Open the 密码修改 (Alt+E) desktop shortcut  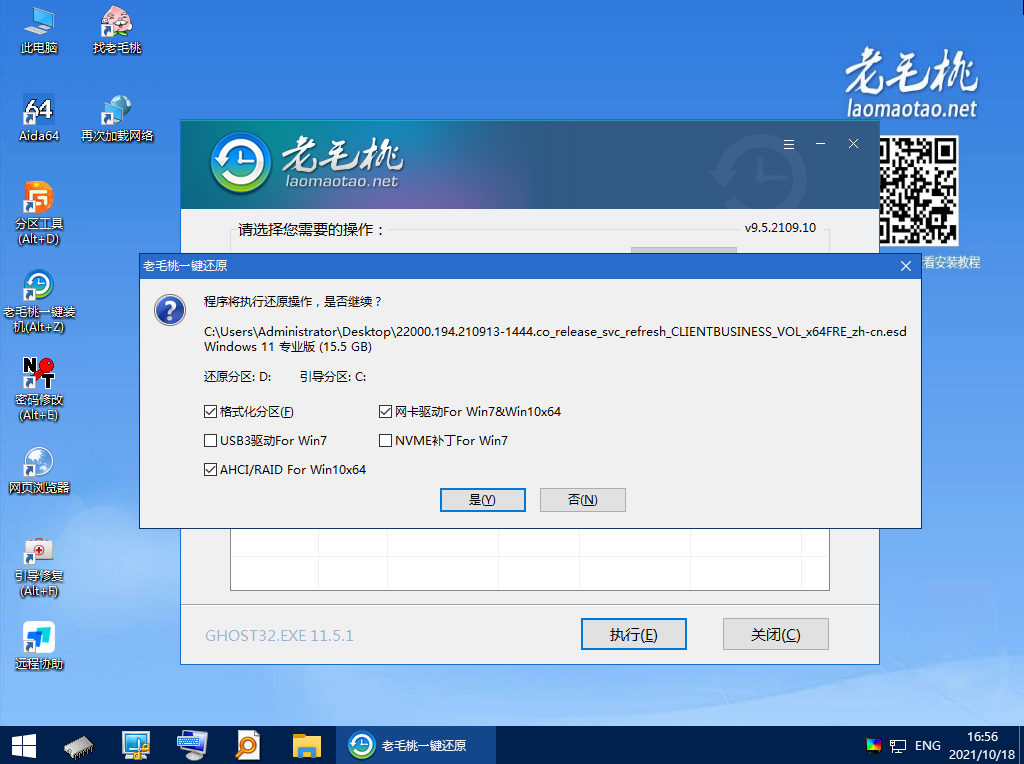tap(39, 390)
